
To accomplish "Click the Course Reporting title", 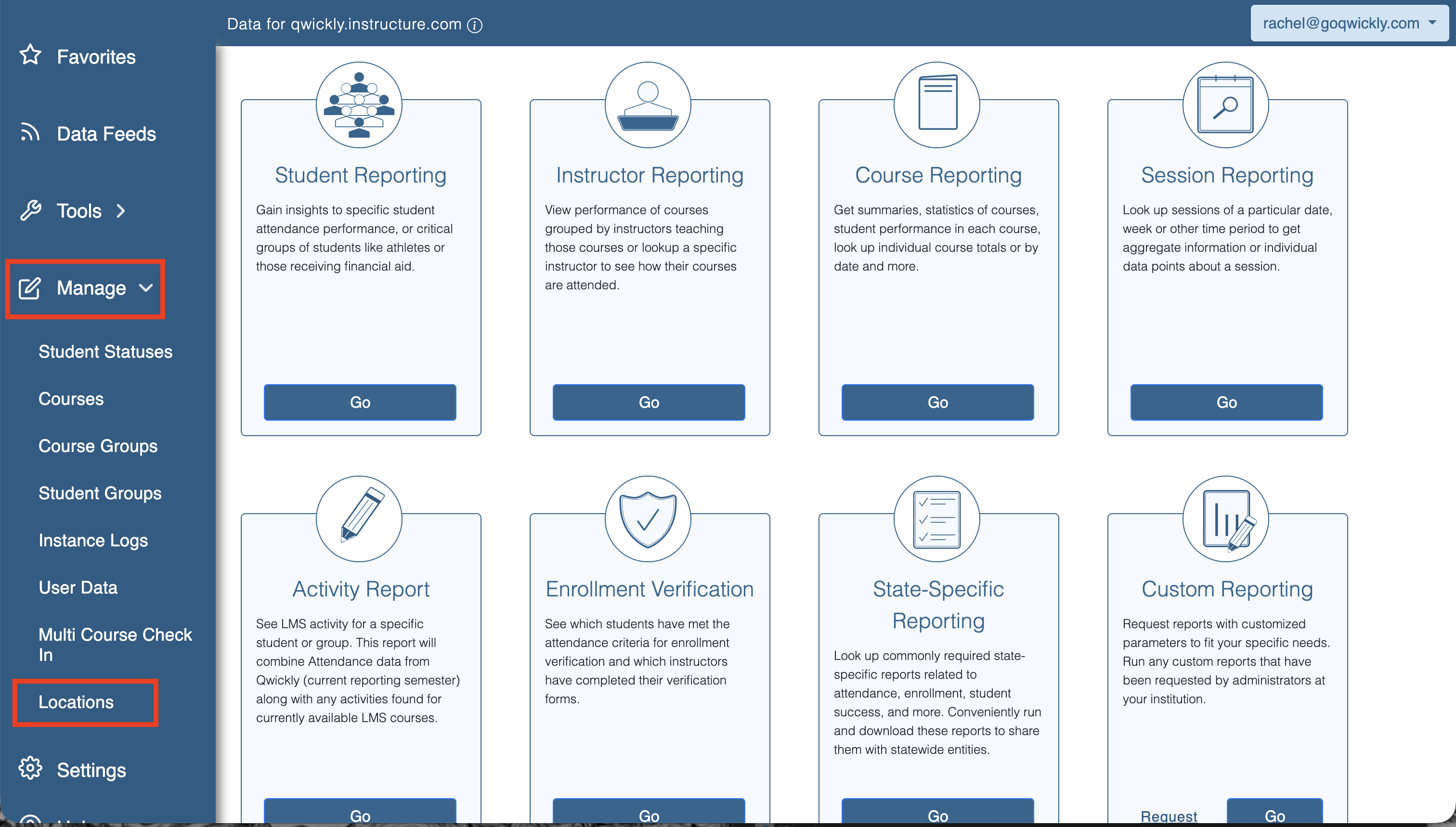I will (x=938, y=176).
